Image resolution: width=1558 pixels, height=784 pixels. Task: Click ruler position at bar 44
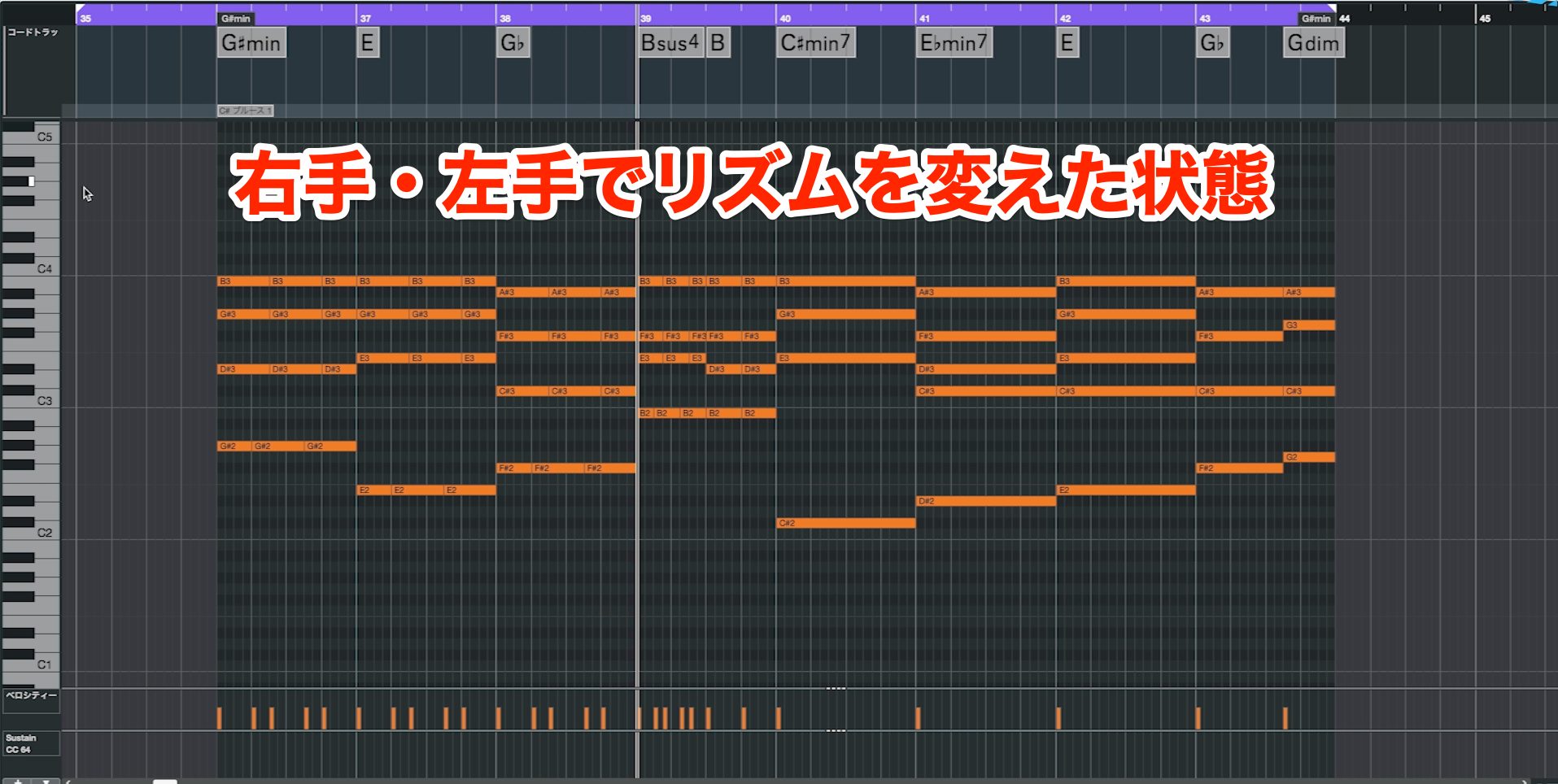(1345, 18)
